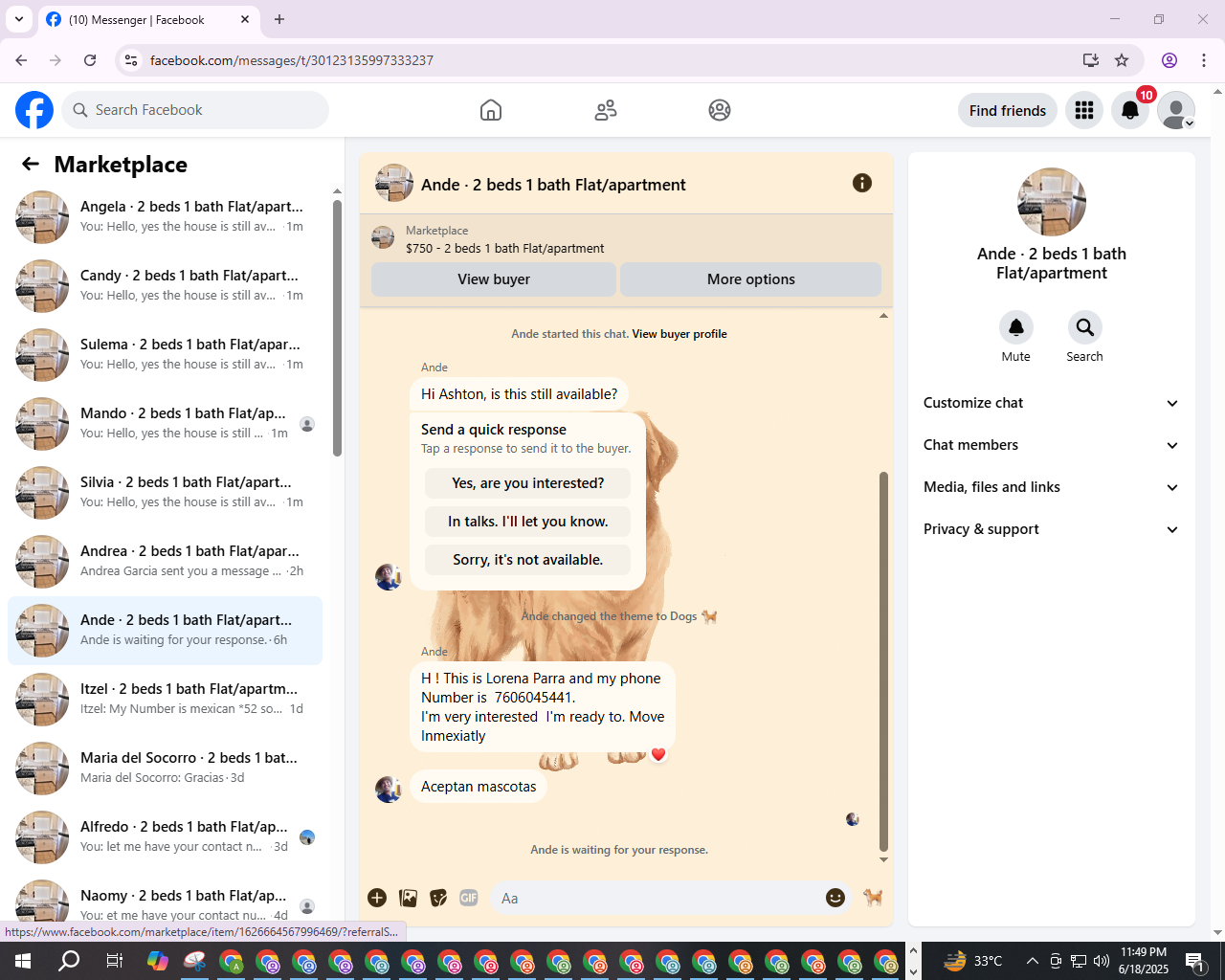Choose a sticker from the sticker icon
The width and height of the screenshot is (1225, 980).
pos(438,898)
